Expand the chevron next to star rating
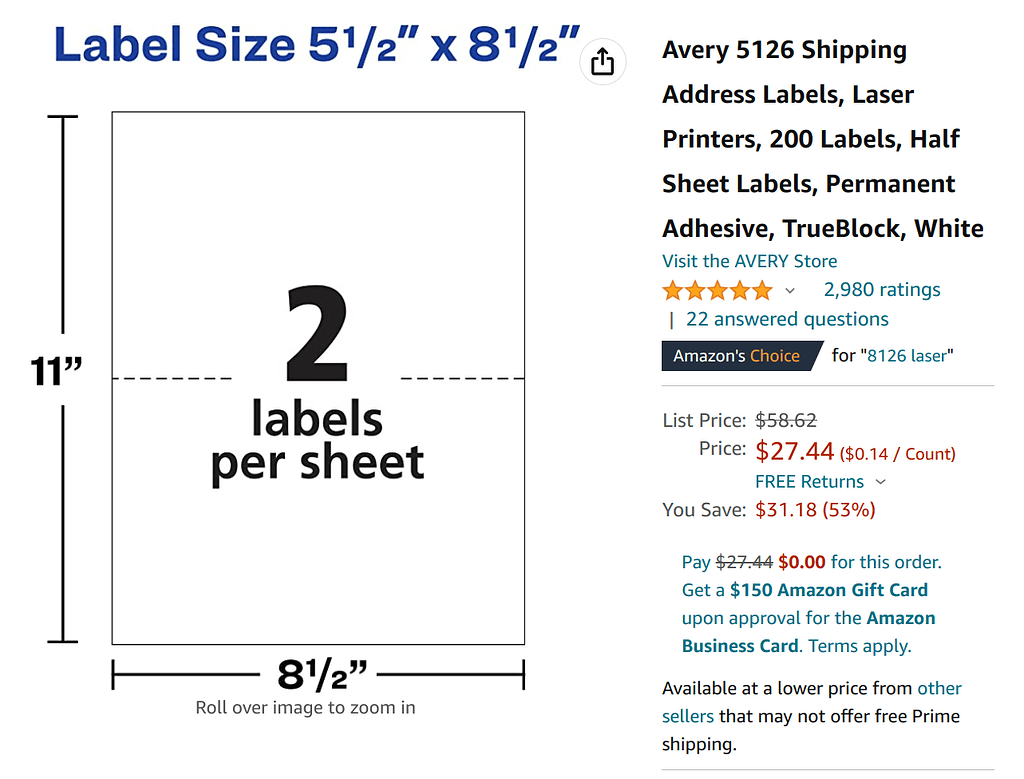The width and height of the screenshot is (1024, 779). click(x=790, y=291)
